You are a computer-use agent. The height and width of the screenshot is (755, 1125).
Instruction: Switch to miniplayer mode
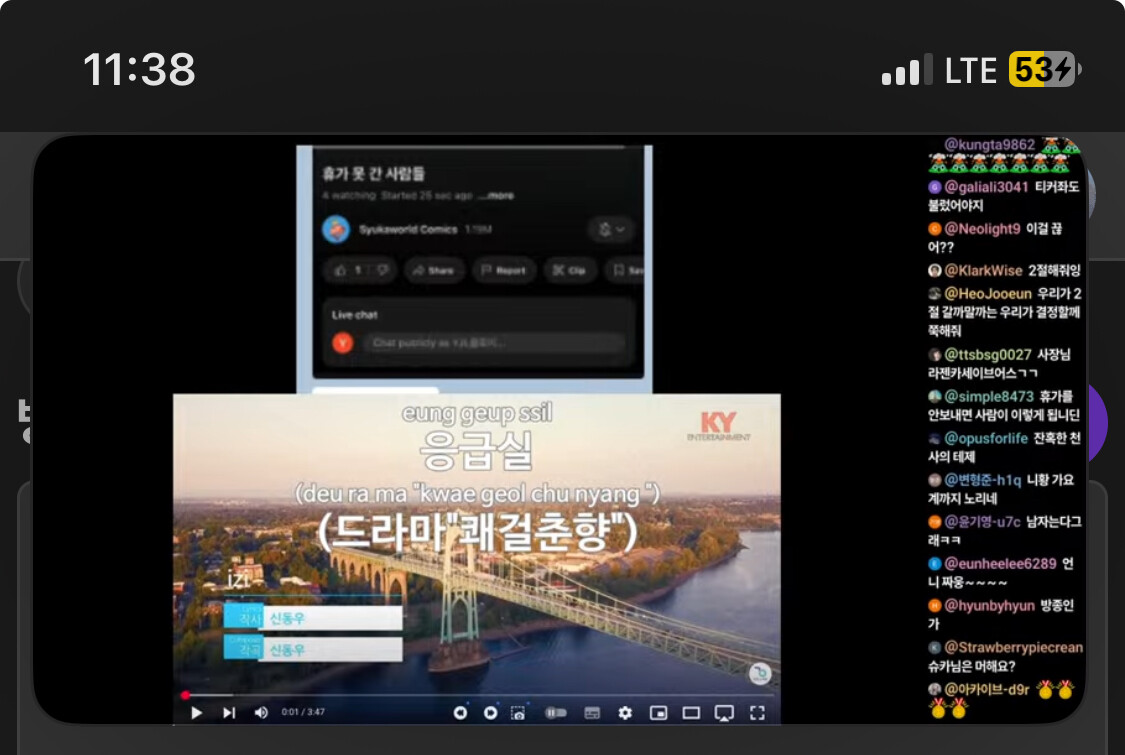tap(658, 713)
